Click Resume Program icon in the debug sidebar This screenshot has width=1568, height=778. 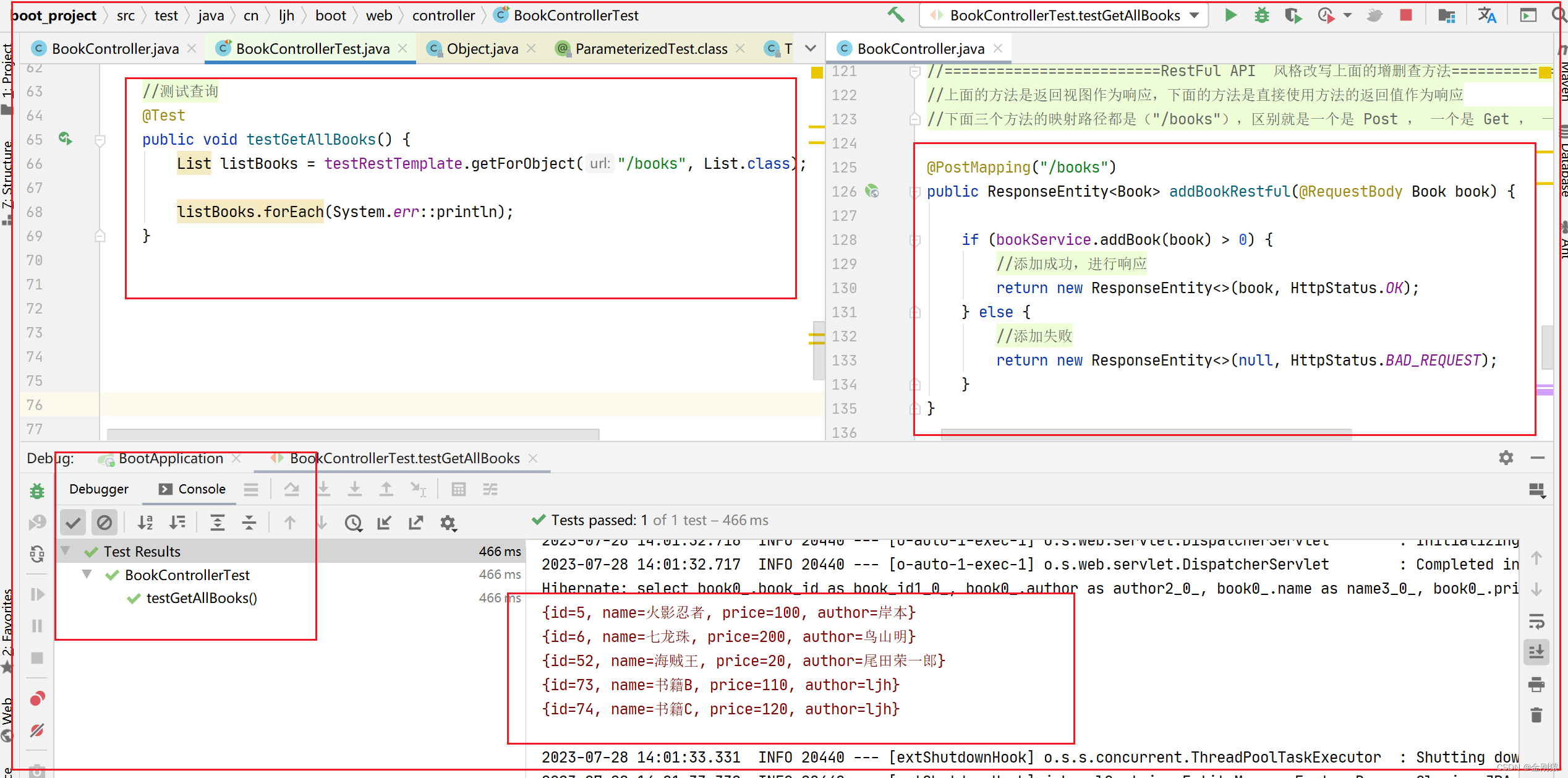tap(37, 594)
